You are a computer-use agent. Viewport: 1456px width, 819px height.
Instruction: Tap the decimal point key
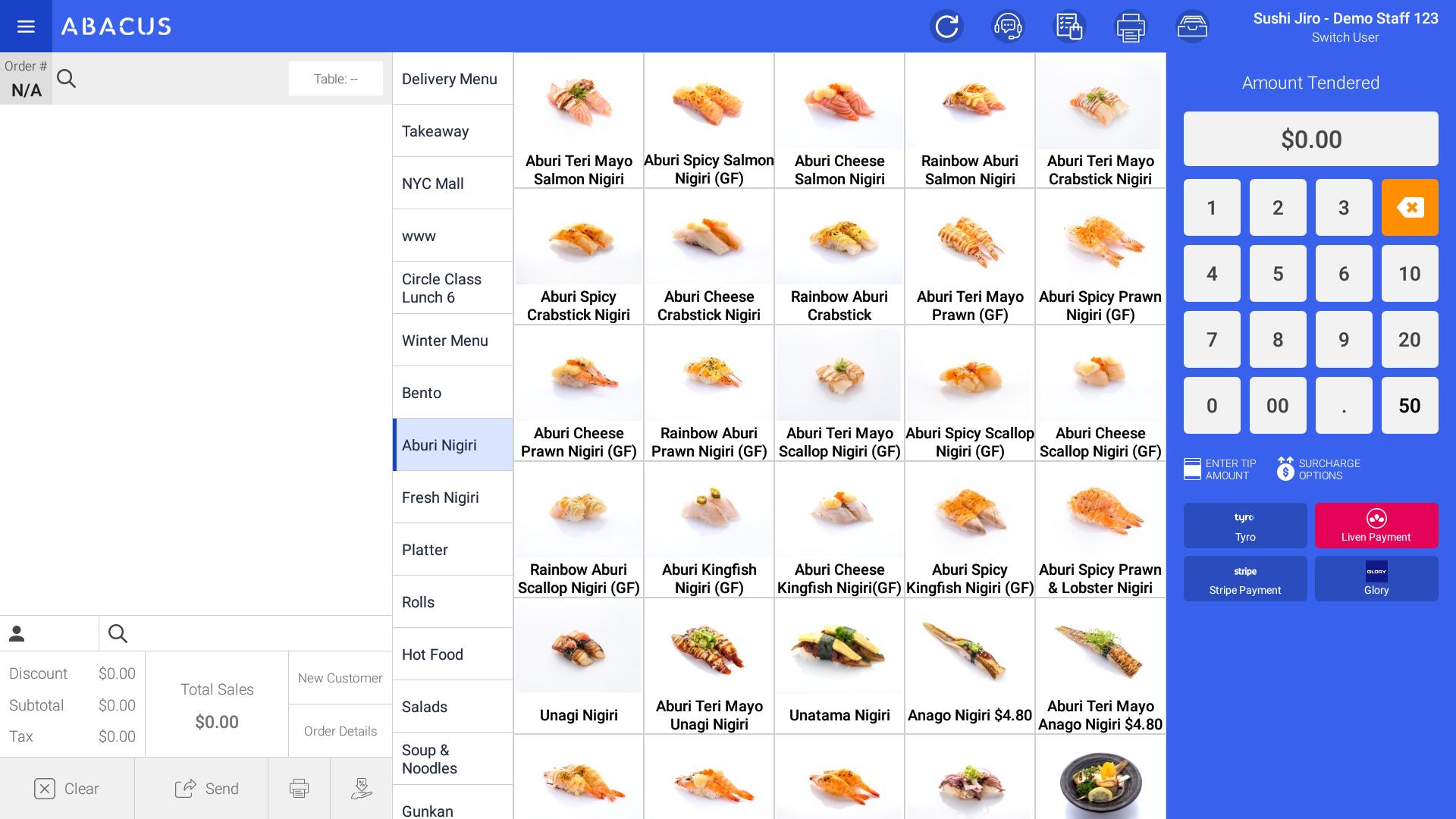click(x=1344, y=405)
